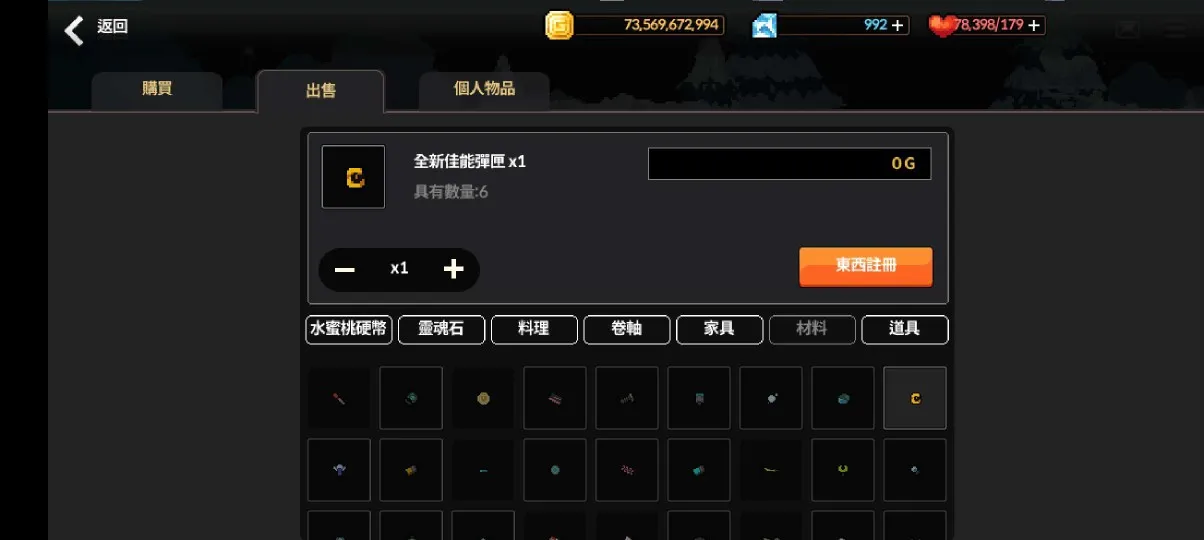Decrease quantity with the minus button
This screenshot has width=1204, height=540.
pyautogui.click(x=345, y=269)
